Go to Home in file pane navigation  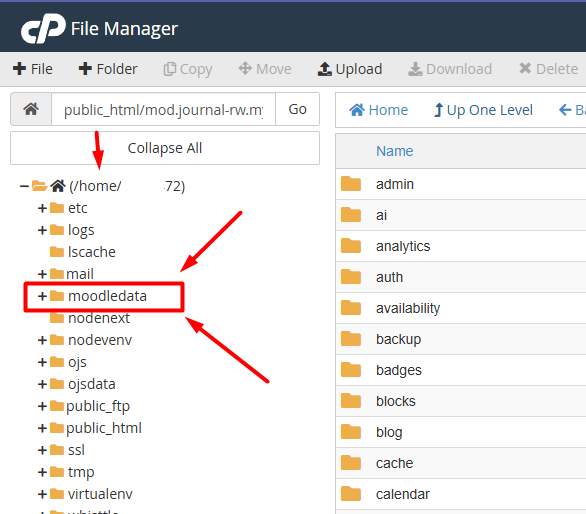[x=379, y=110]
